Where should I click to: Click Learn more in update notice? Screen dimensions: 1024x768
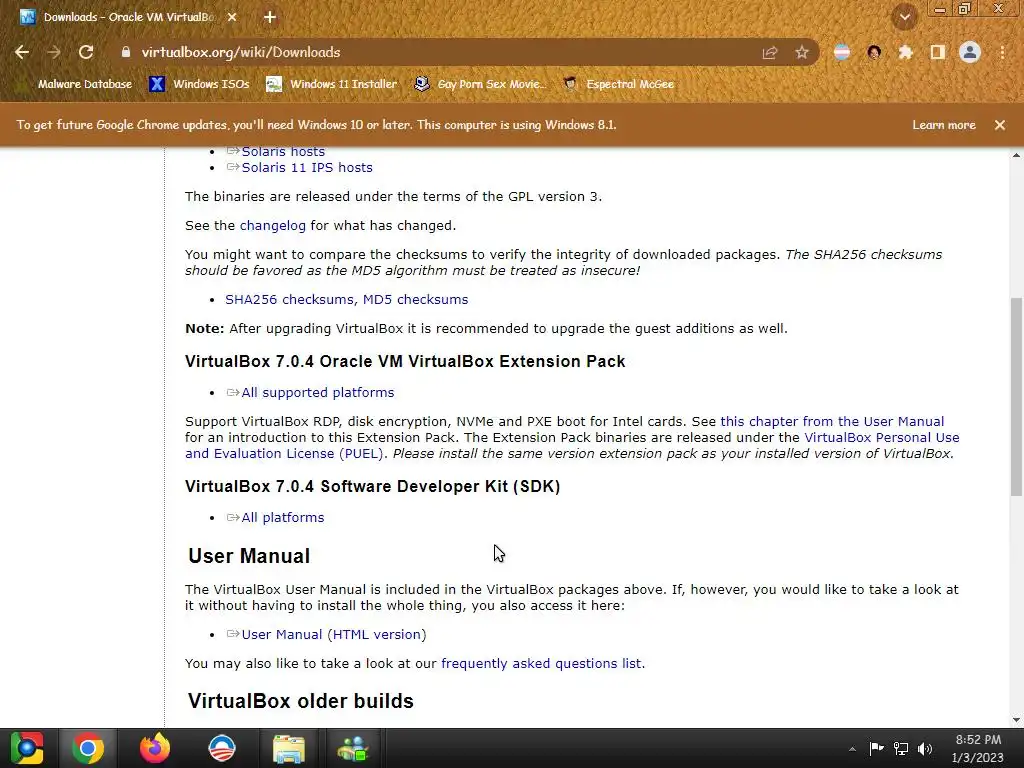944,125
